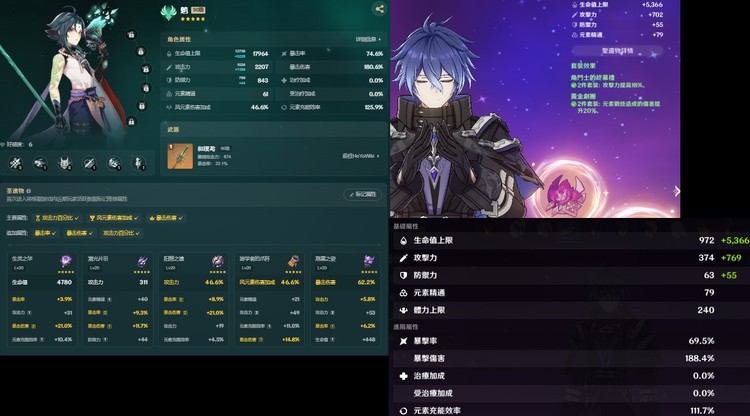Click the share icon at top right
Screen dimensions: 750x416
[379, 9]
